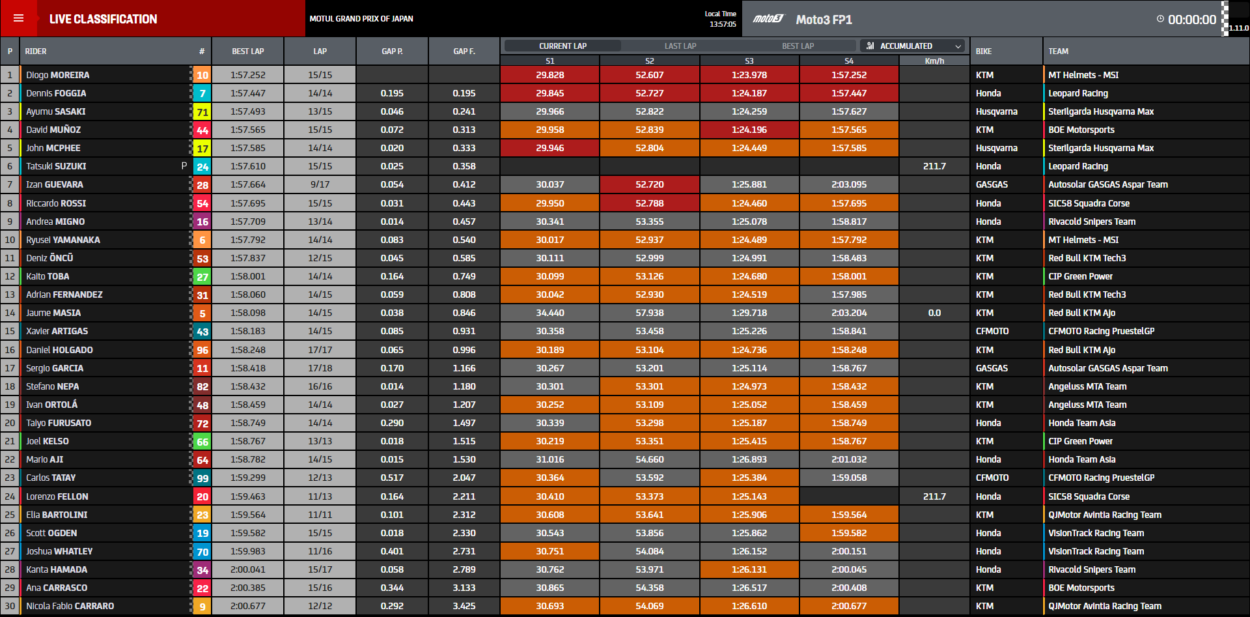This screenshot has height=617, width=1250.
Task: Click the pit 'P' indicator on Suzuki's row
Action: tap(184, 166)
